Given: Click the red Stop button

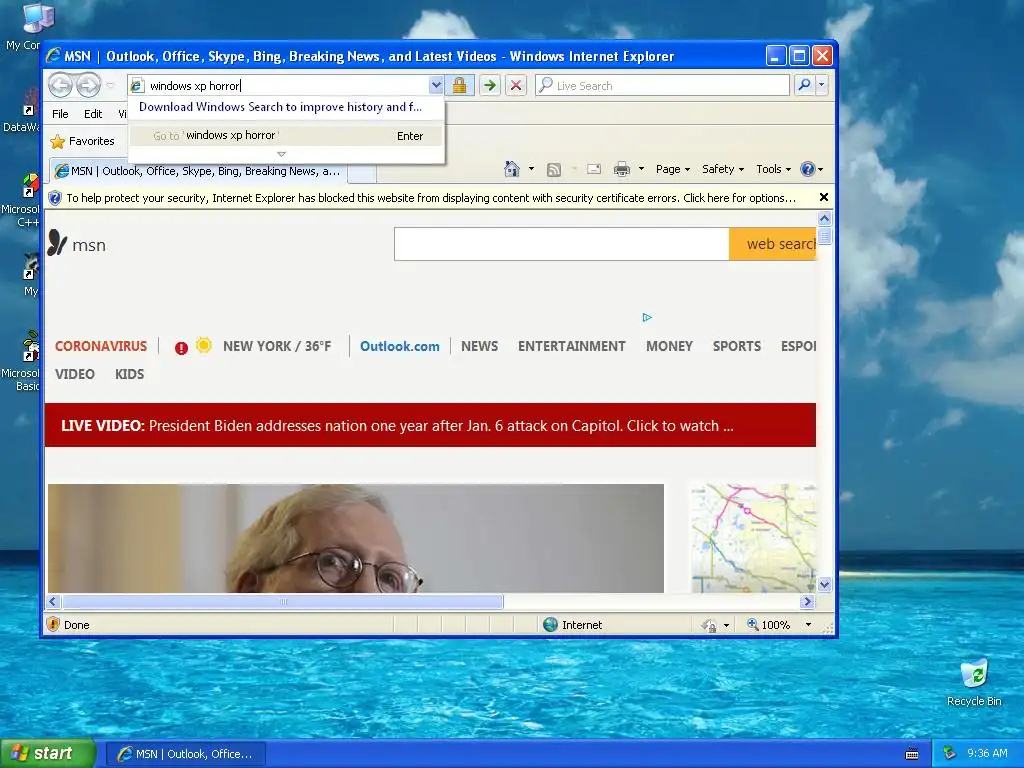Looking at the screenshot, I should (x=515, y=85).
